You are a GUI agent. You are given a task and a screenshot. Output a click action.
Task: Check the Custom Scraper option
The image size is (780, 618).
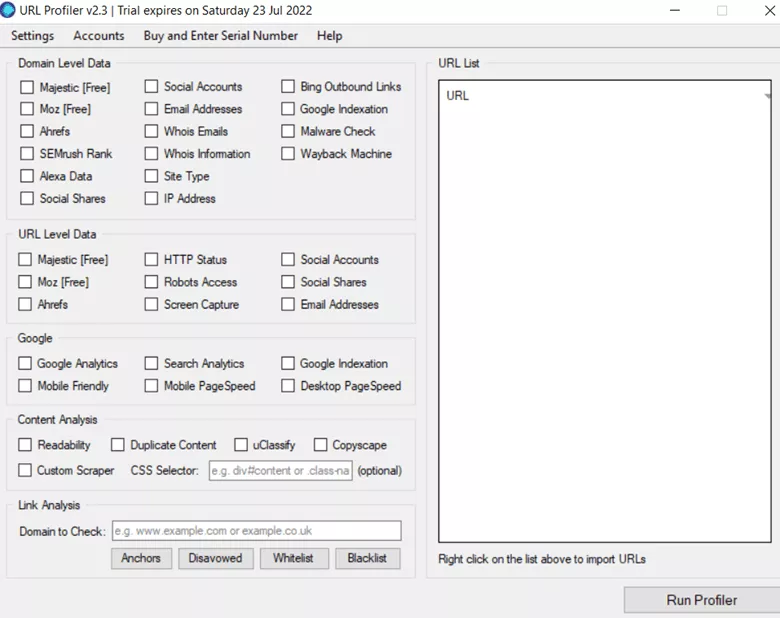[25, 470]
